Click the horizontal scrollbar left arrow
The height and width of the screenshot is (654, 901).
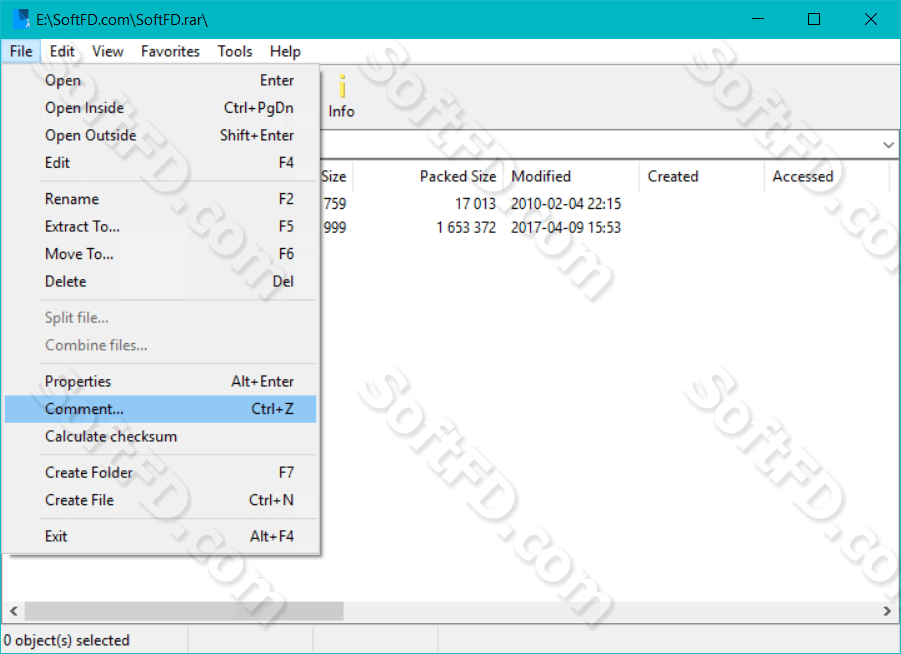click(14, 611)
